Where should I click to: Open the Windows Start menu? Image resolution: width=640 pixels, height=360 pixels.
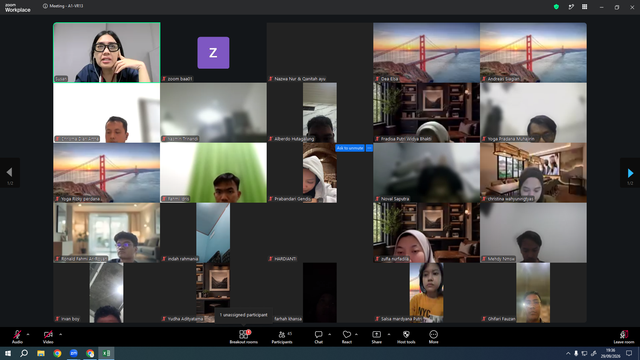[x=8, y=353]
